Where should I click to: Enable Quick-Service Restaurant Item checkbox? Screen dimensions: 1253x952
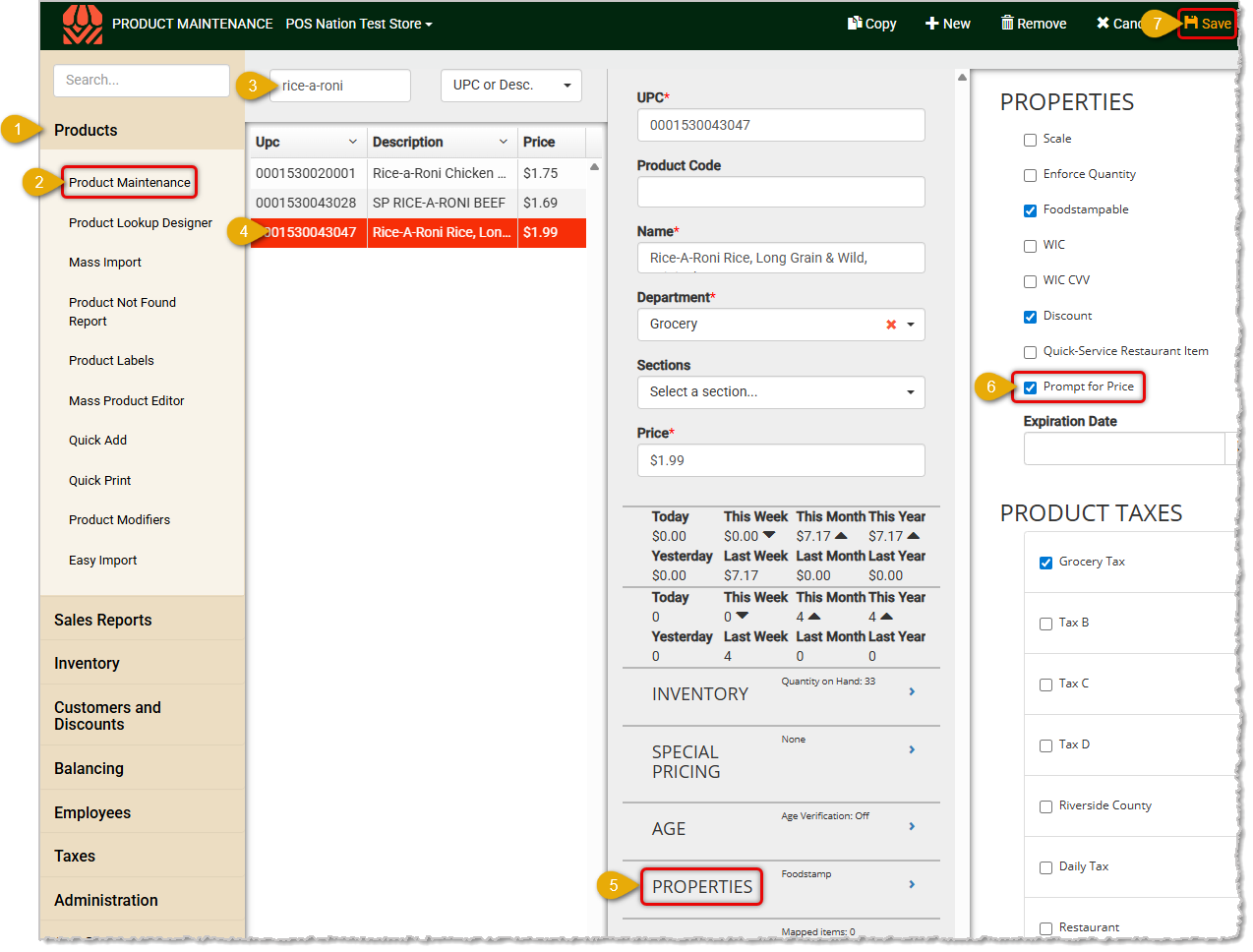[1030, 352]
